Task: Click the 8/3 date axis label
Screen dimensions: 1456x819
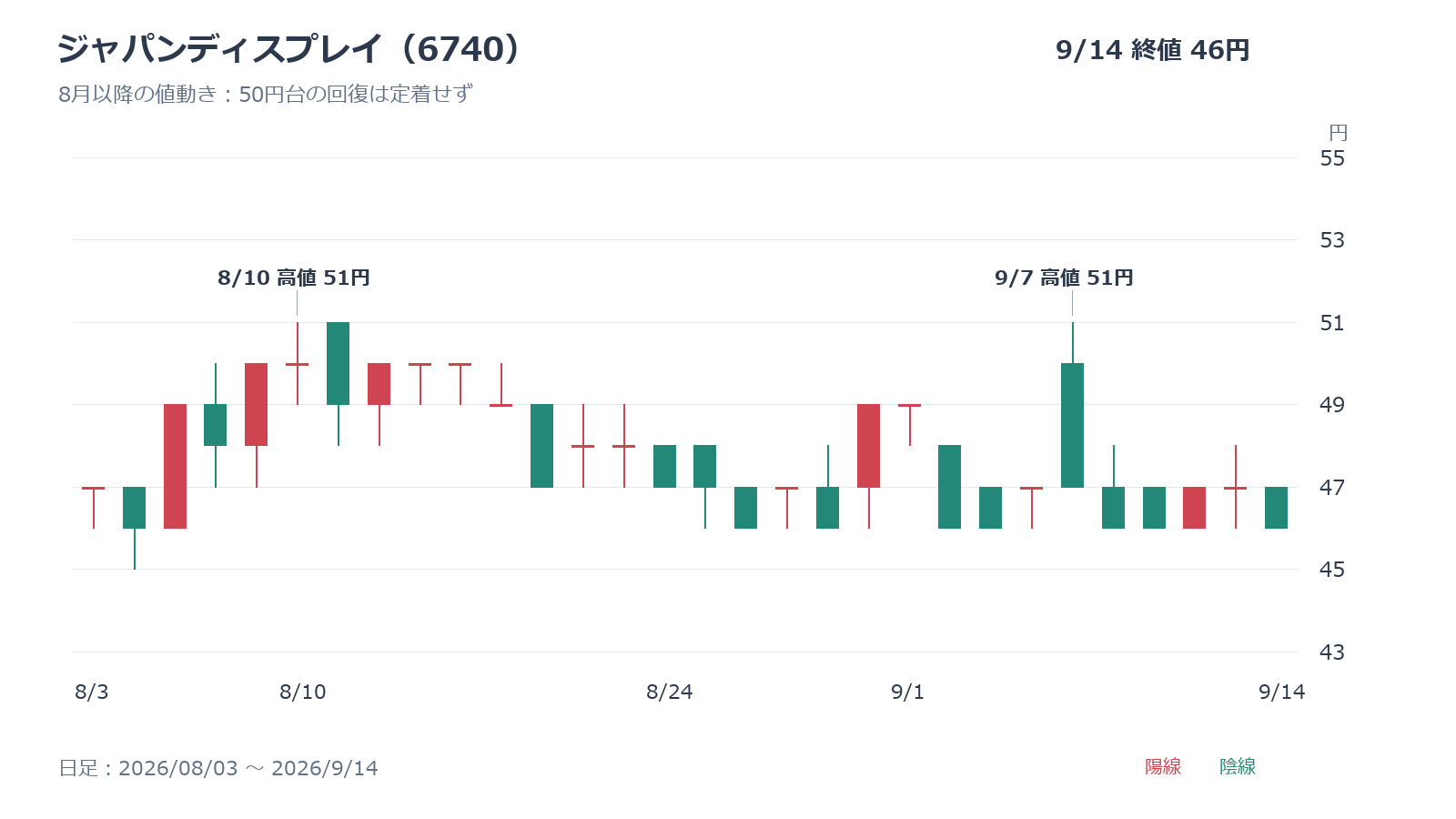Action: pos(92,693)
